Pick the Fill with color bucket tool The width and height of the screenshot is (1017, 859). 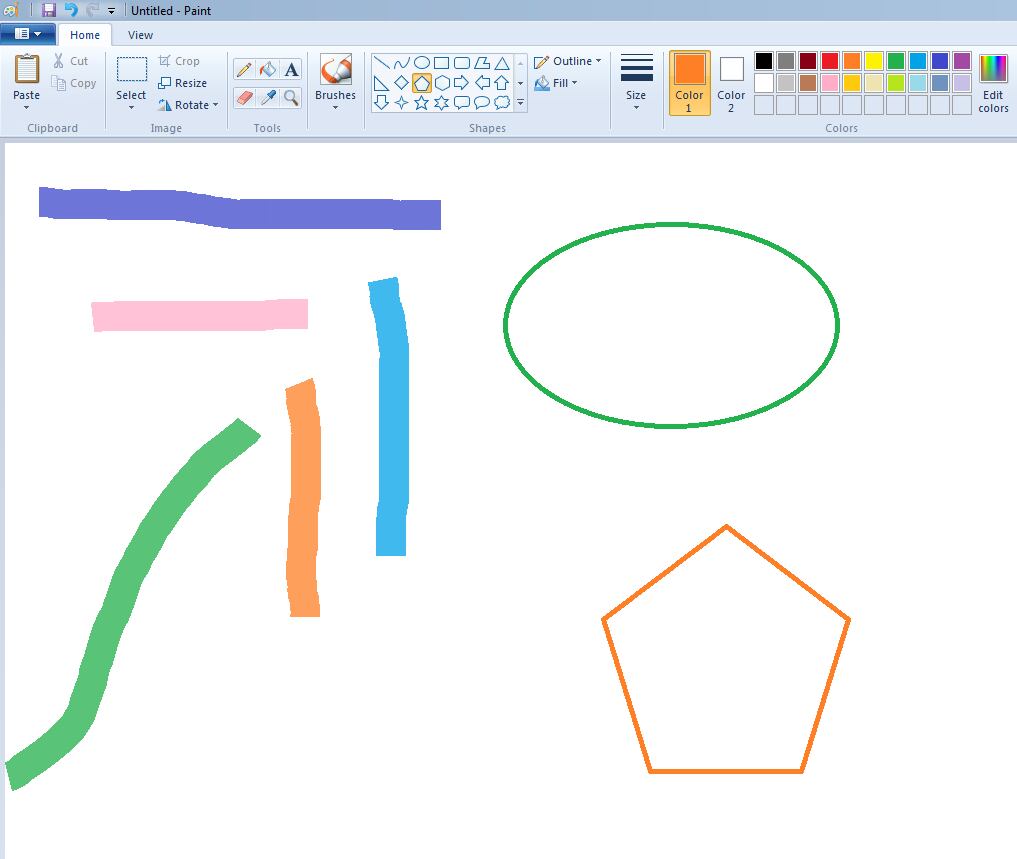[267, 69]
